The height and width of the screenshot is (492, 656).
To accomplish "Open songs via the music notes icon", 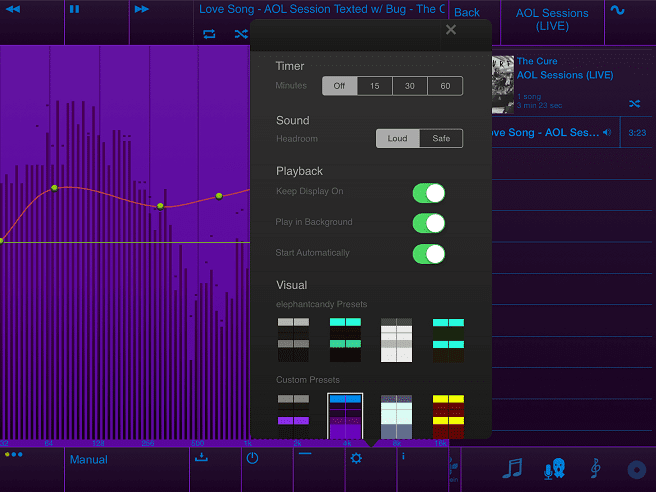I will click(x=512, y=468).
